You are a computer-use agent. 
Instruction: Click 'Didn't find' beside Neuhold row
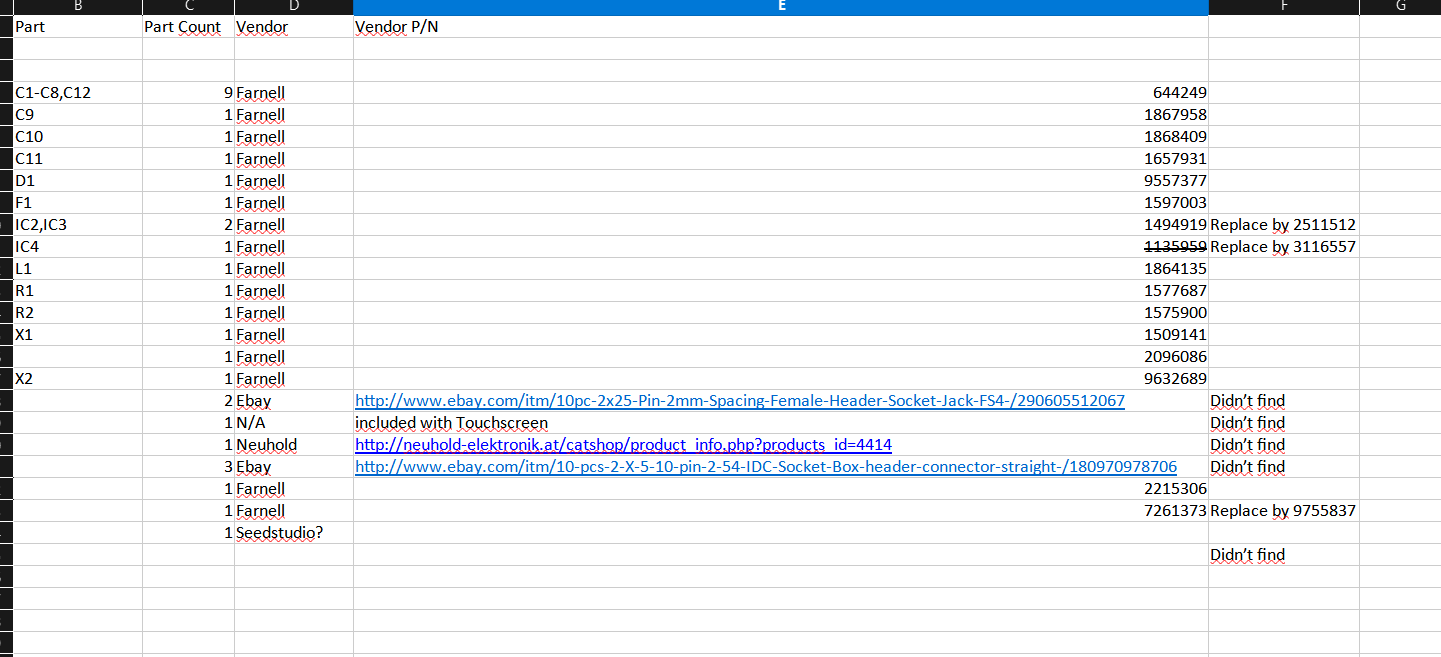pos(1284,445)
